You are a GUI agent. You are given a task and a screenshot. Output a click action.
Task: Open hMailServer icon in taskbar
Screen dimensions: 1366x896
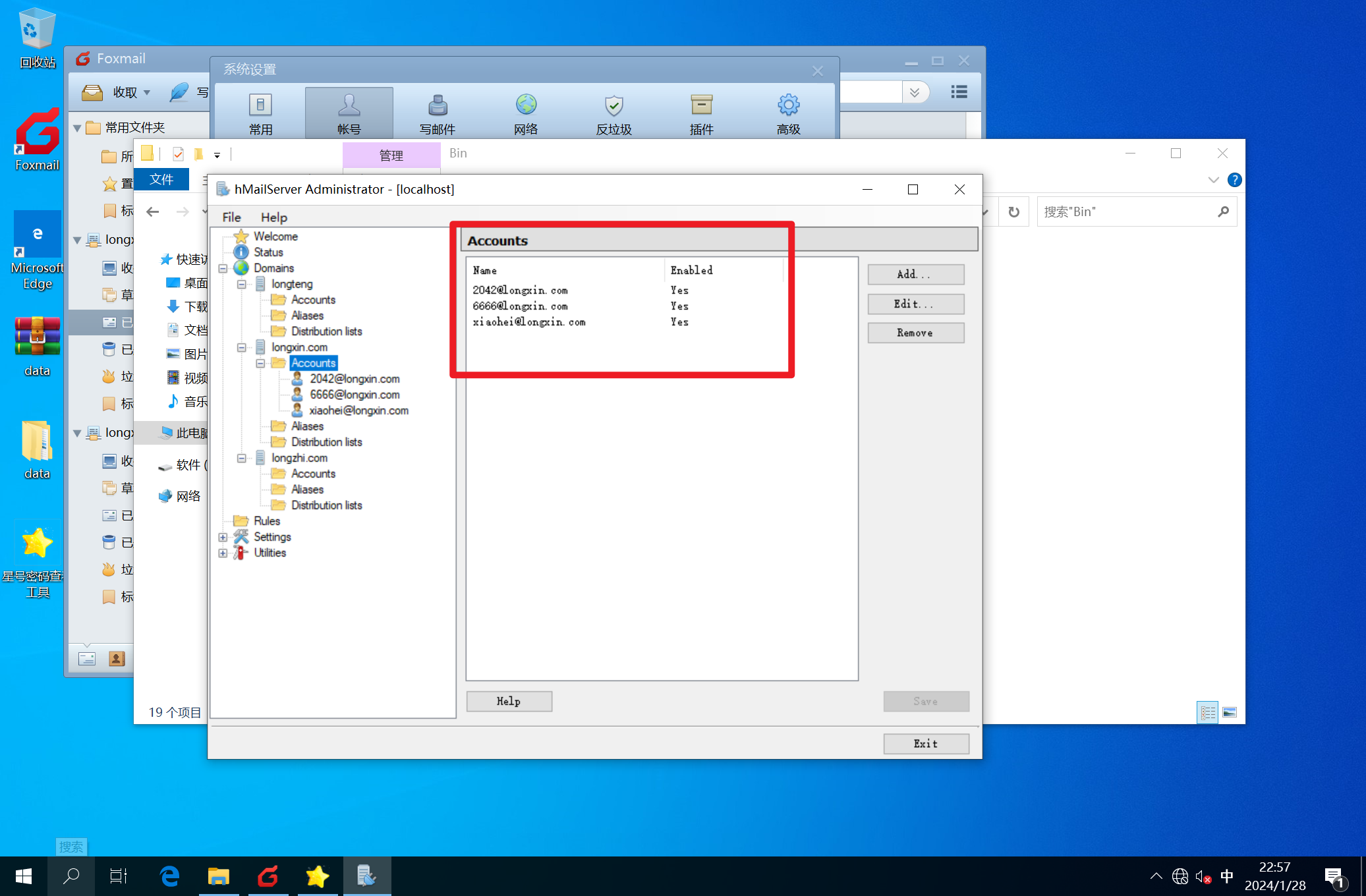366,876
